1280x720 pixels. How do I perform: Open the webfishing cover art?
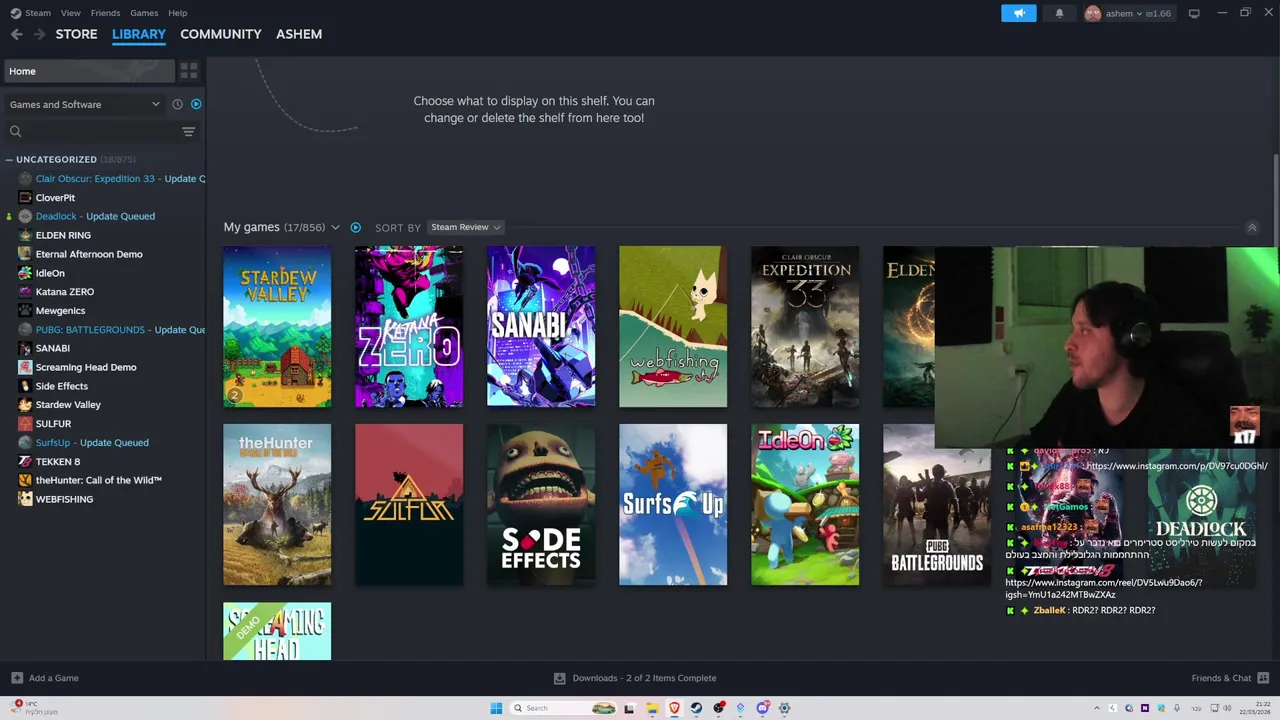tap(673, 327)
